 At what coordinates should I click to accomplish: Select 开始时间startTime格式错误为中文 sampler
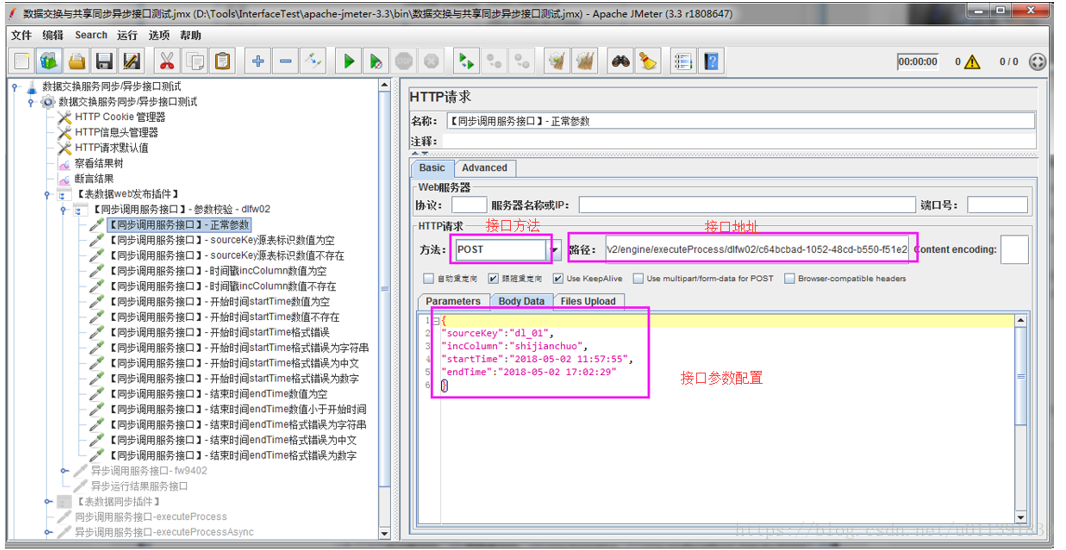coord(234,363)
